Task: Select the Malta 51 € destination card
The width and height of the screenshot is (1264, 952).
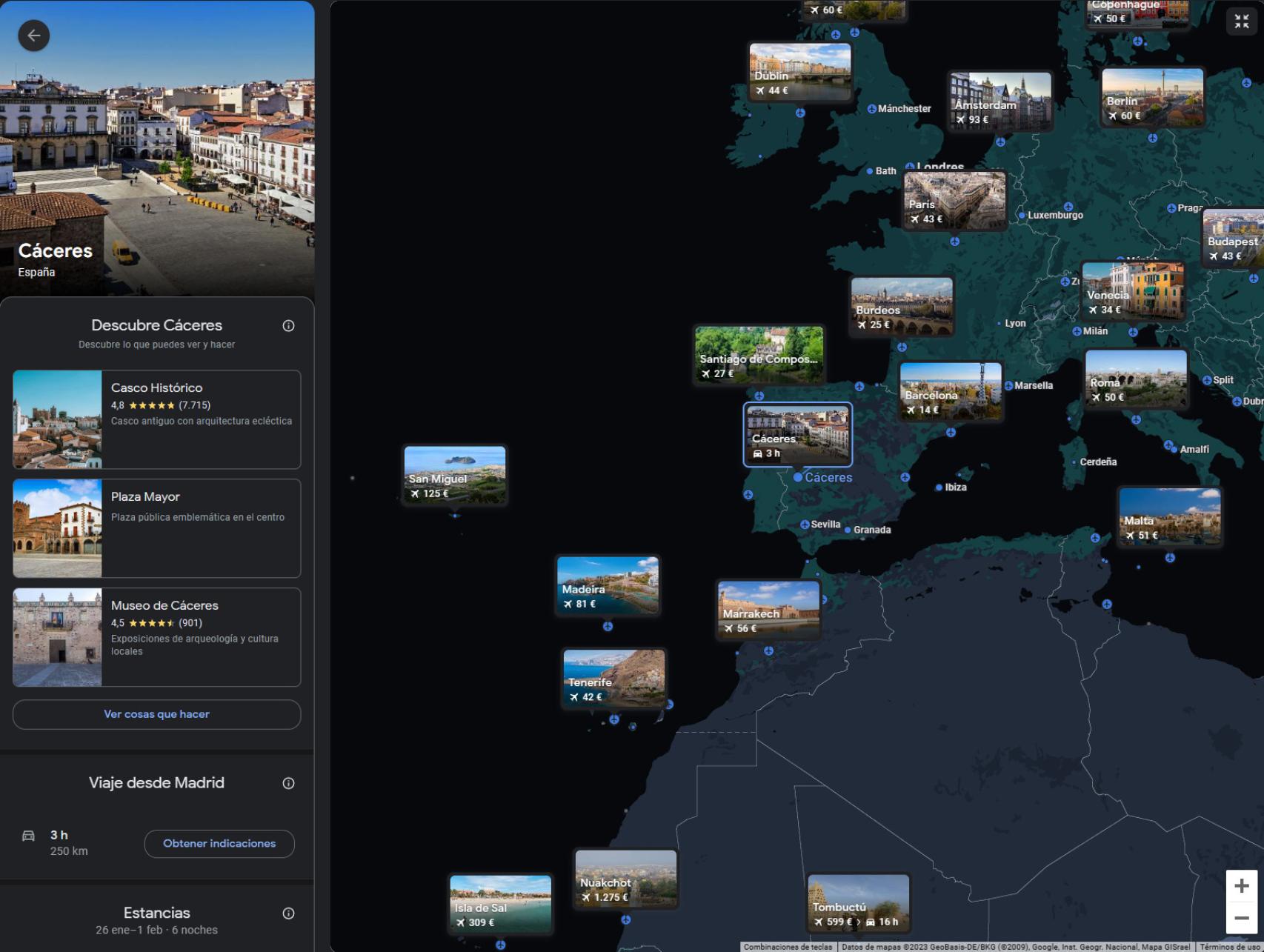Action: [1170, 517]
